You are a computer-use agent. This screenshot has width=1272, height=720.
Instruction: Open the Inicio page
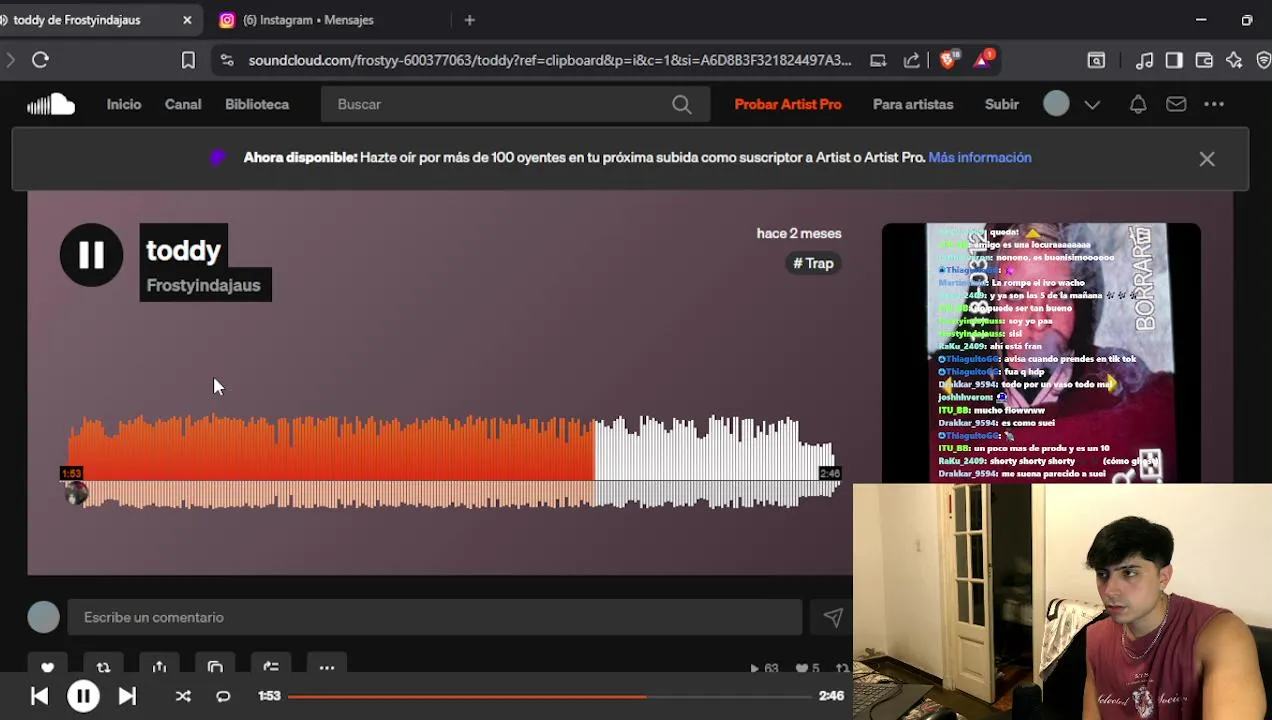124,104
